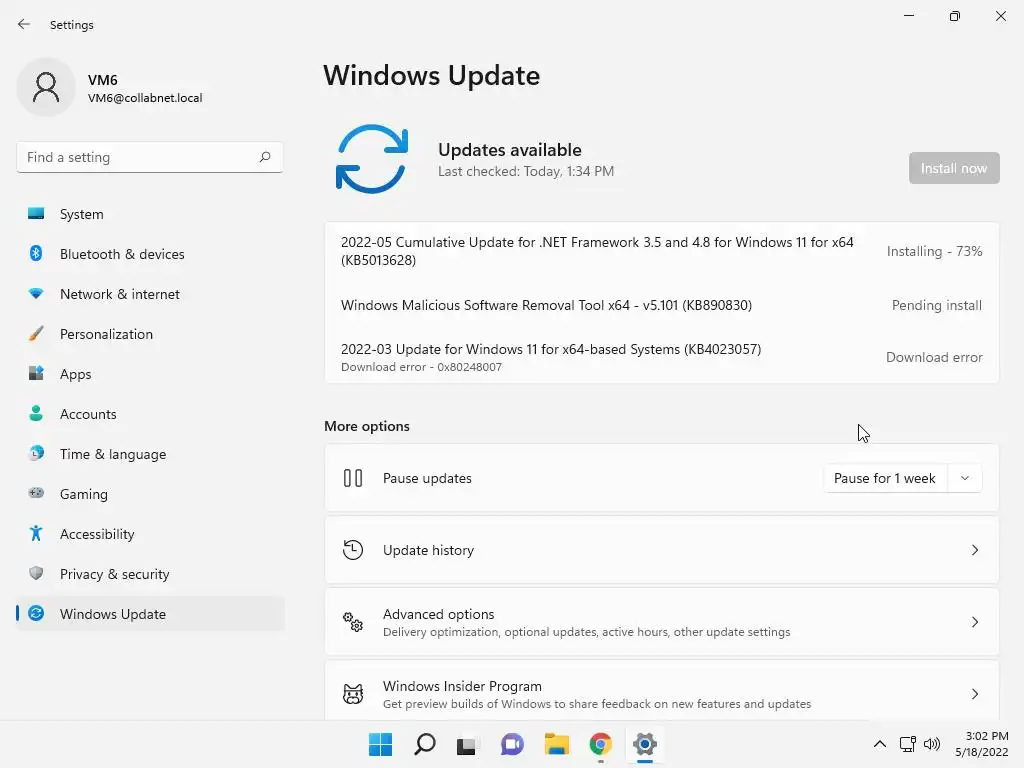Go to Privacy & security
Viewport: 1024px width, 768px height.
click(x=150, y=573)
